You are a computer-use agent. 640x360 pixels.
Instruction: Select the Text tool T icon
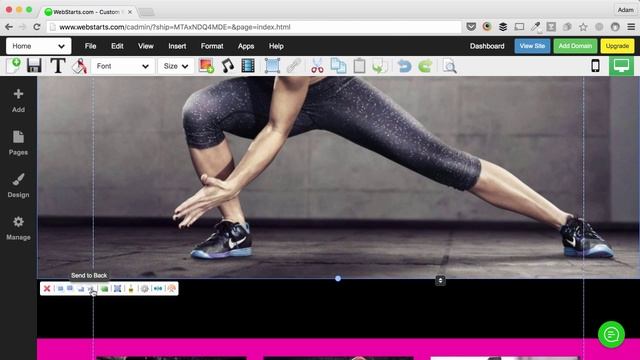[58, 66]
